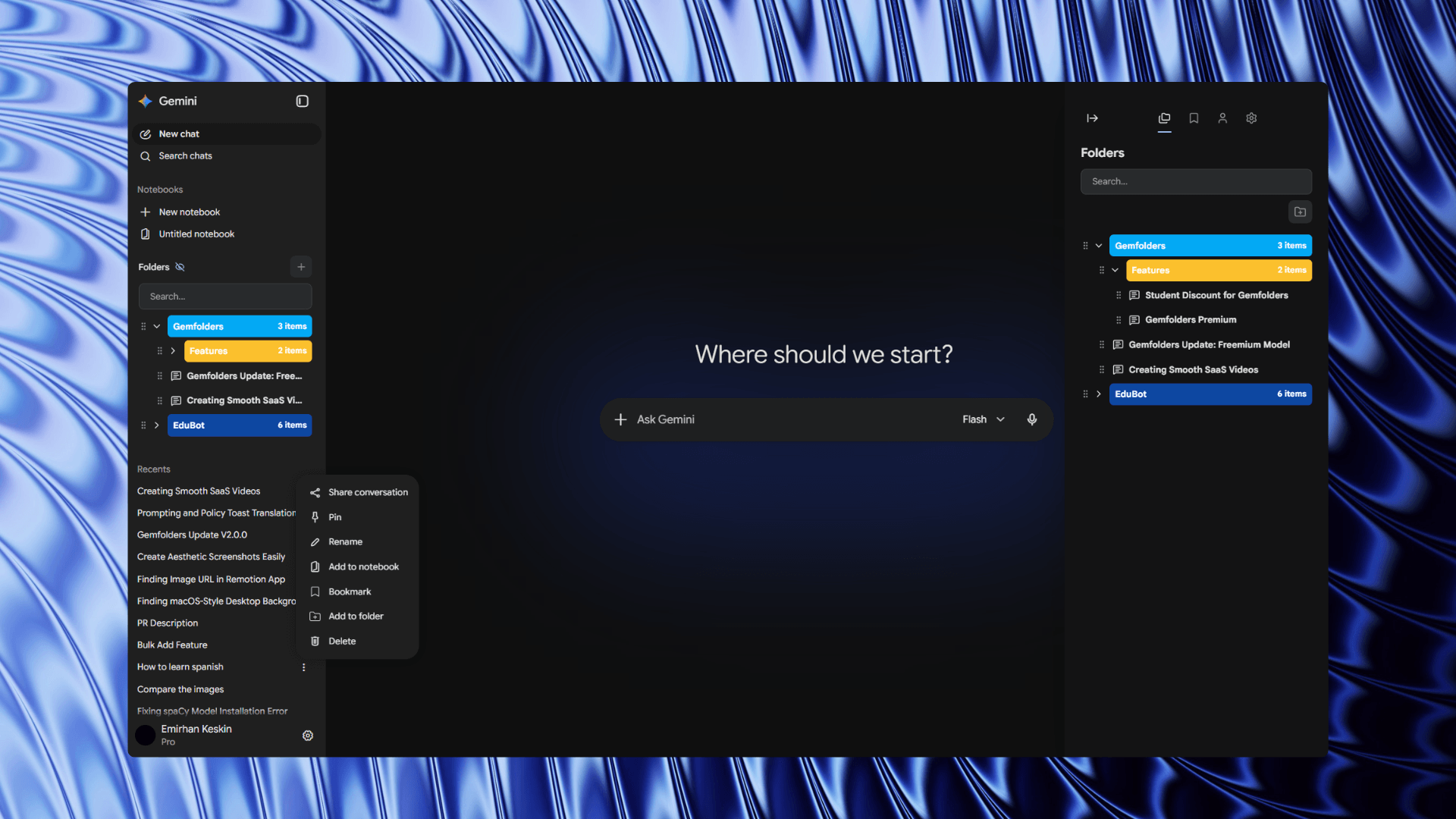Select the yellow Features folder in left sidebar
Screen dimensions: 1456x819
point(248,350)
